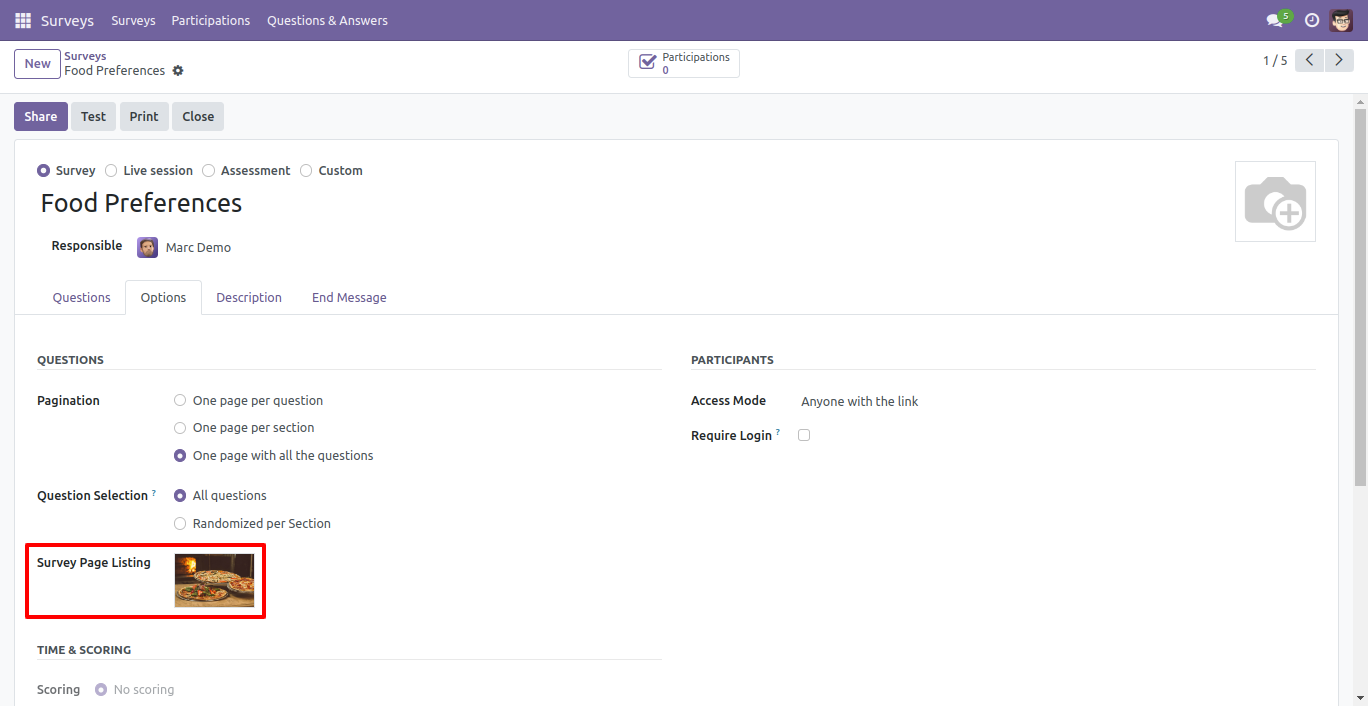This screenshot has height=706, width=1368.
Task: Select All questions option
Action: pos(180,495)
